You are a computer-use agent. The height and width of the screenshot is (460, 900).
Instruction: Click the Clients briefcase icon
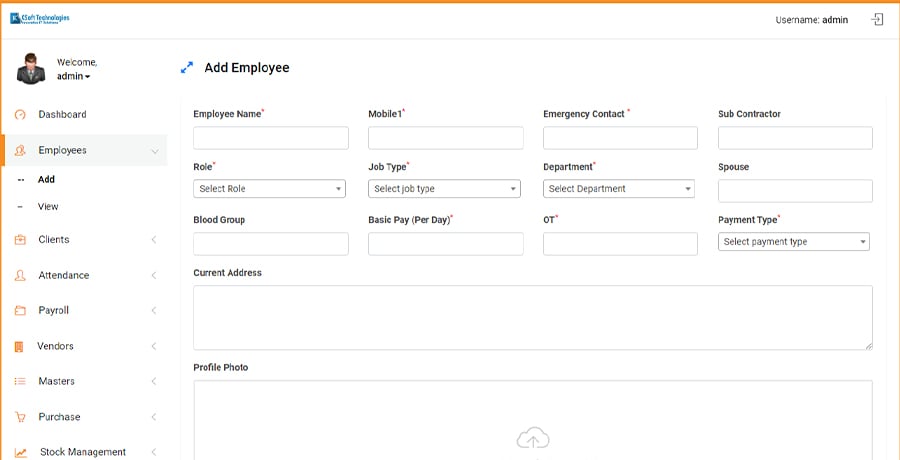tap(20, 240)
